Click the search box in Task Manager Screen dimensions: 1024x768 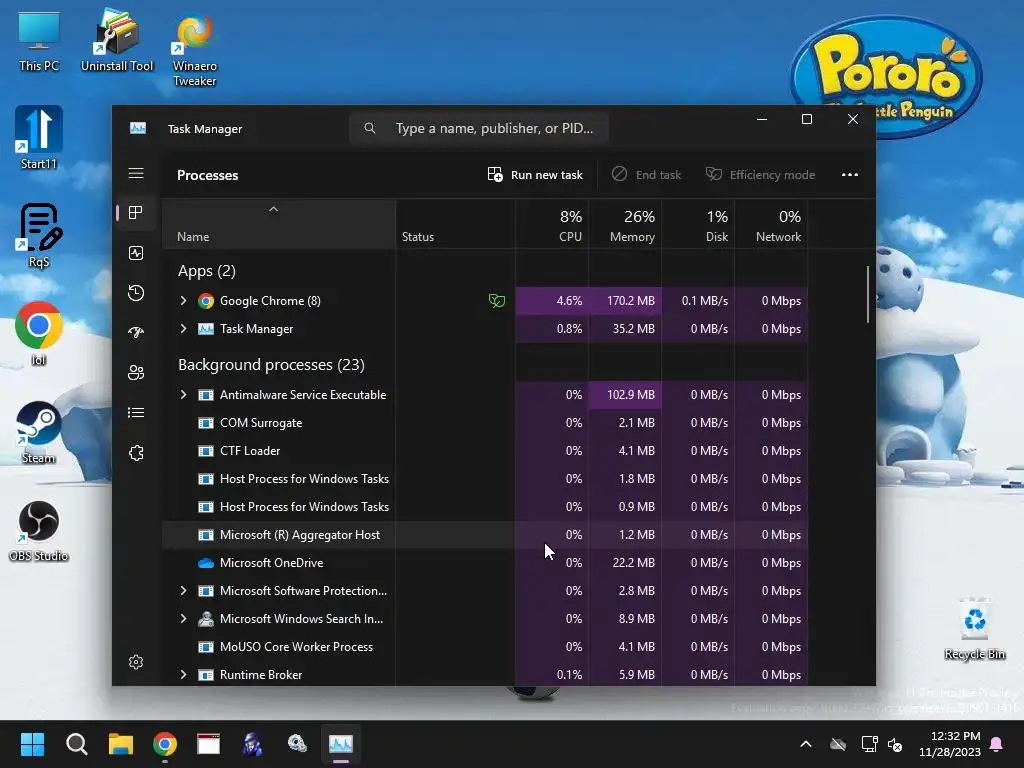tap(479, 128)
